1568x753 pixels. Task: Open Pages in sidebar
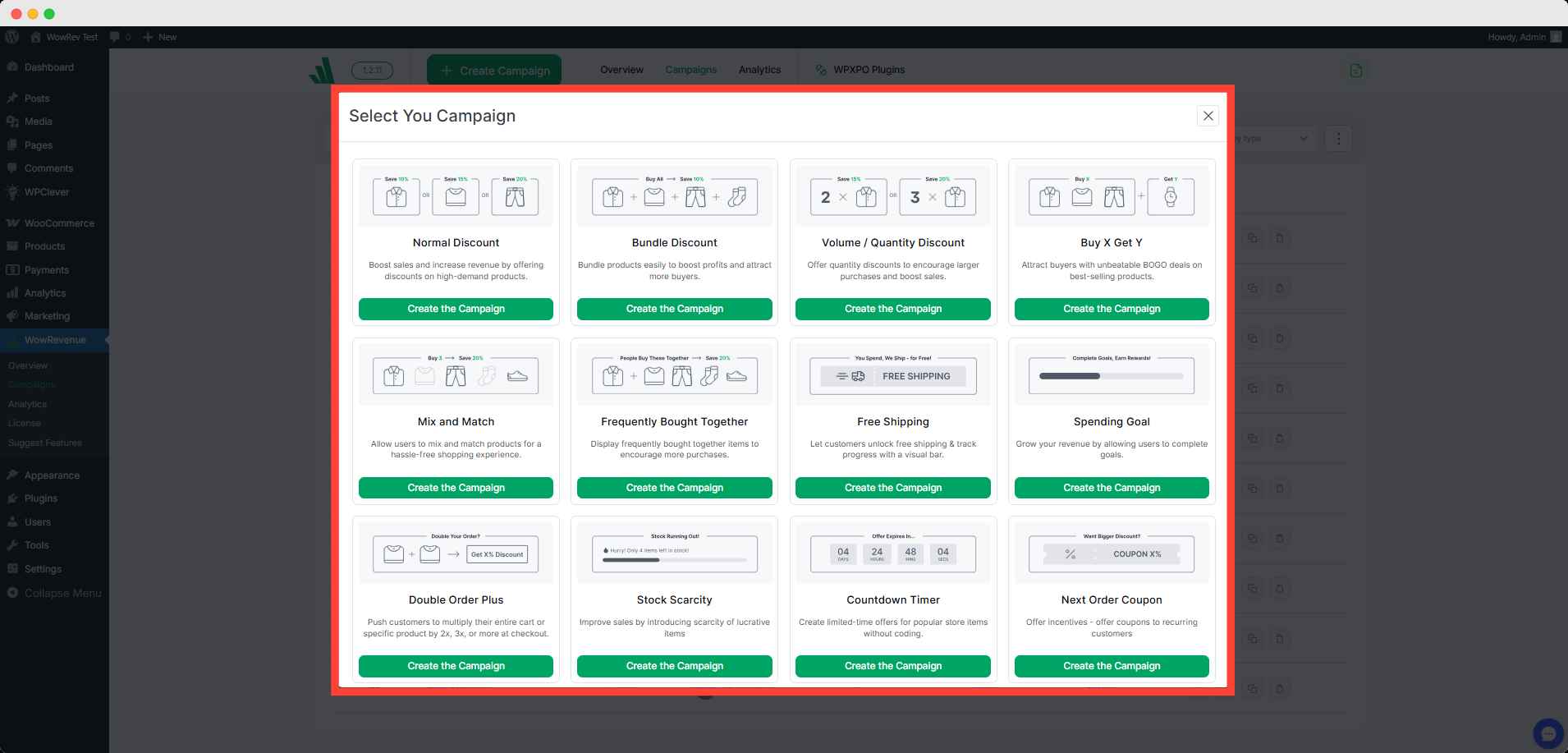54,145
